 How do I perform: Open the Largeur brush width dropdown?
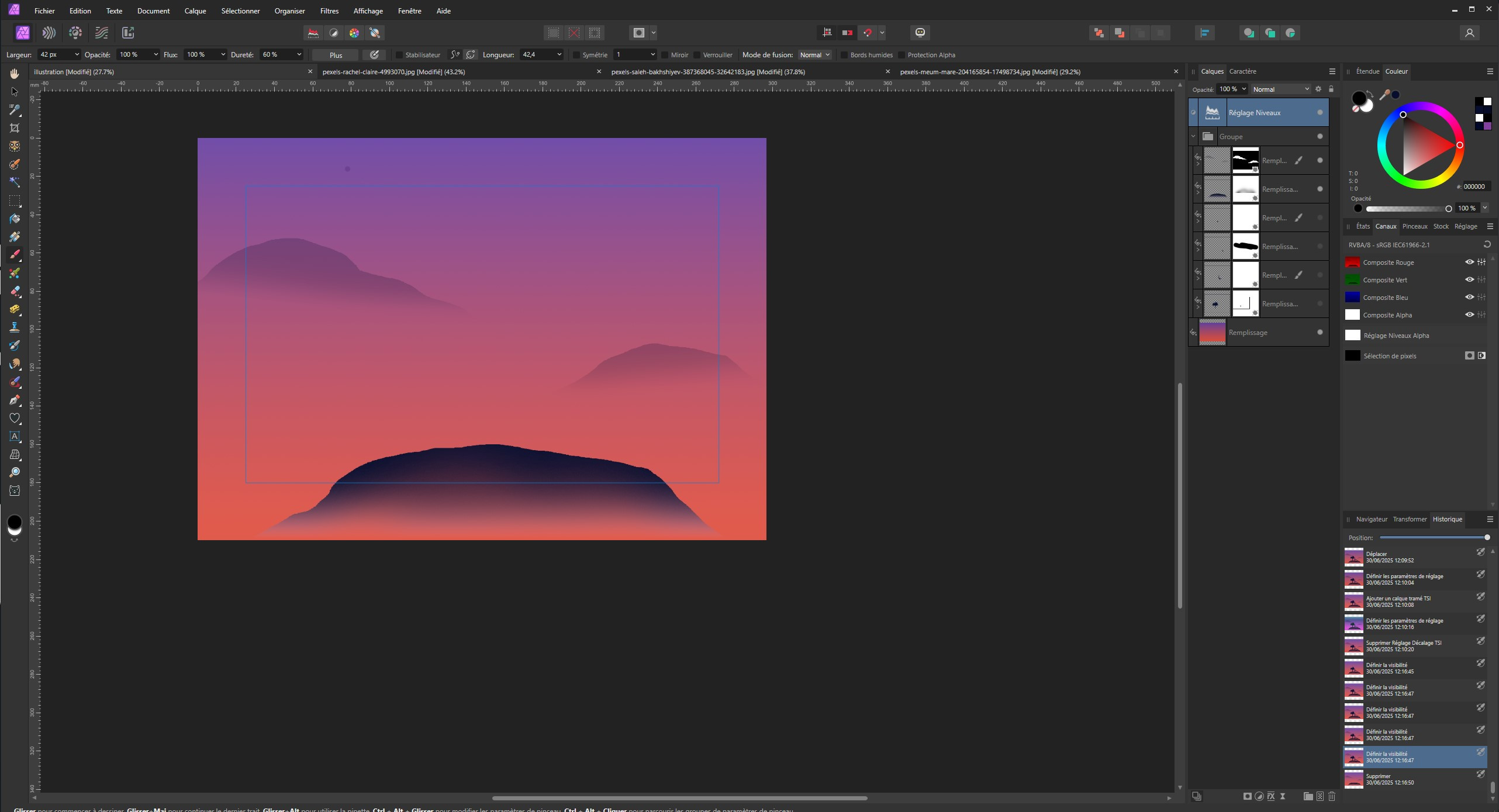77,54
